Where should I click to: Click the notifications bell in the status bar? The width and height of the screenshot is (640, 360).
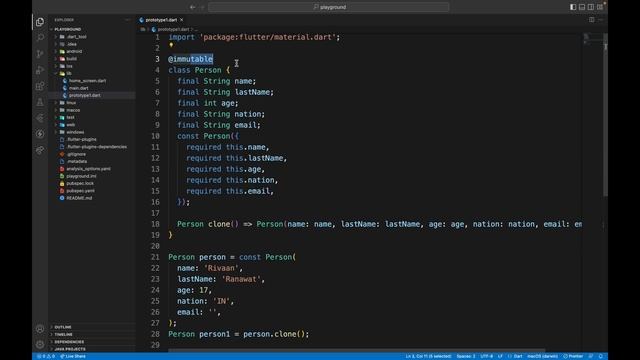600,356
